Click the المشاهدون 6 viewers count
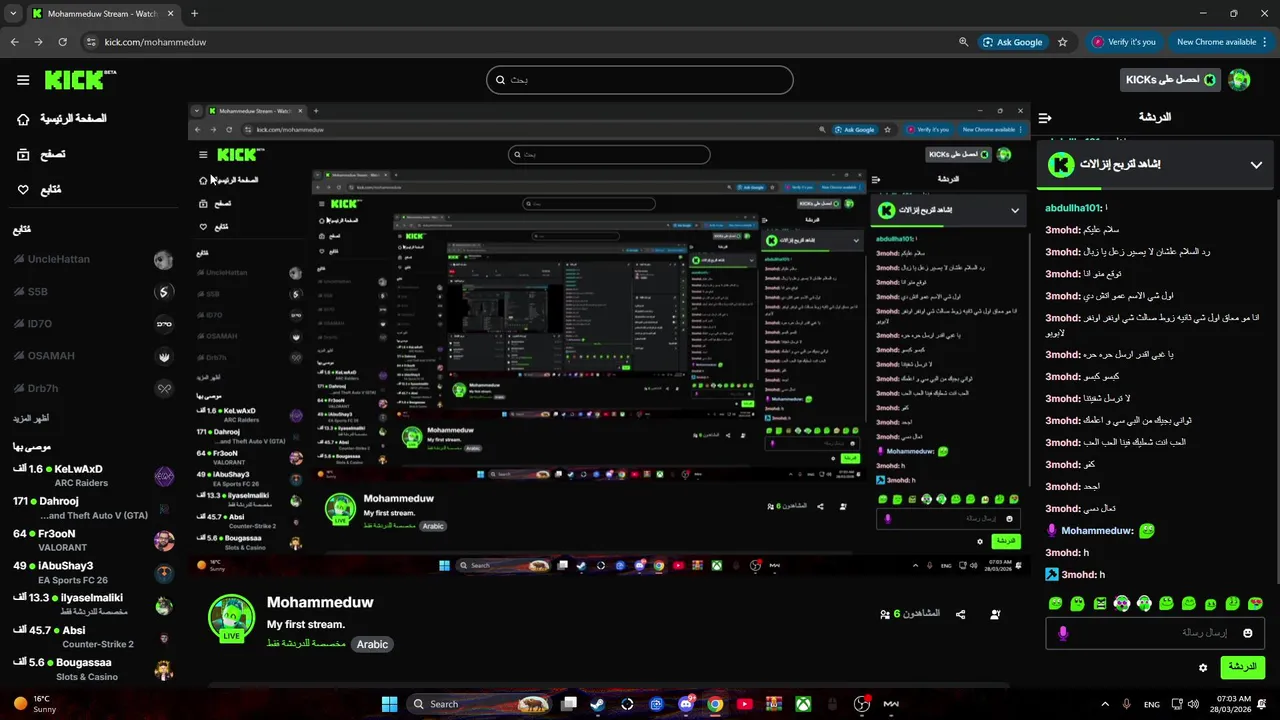This screenshot has height=720, width=1280. [910, 614]
